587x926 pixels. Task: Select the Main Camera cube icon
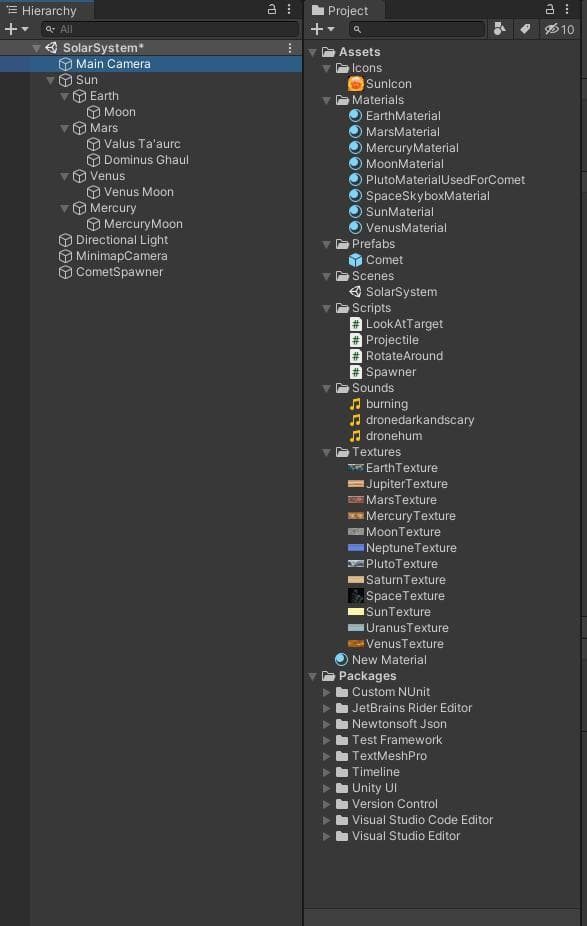tap(65, 64)
